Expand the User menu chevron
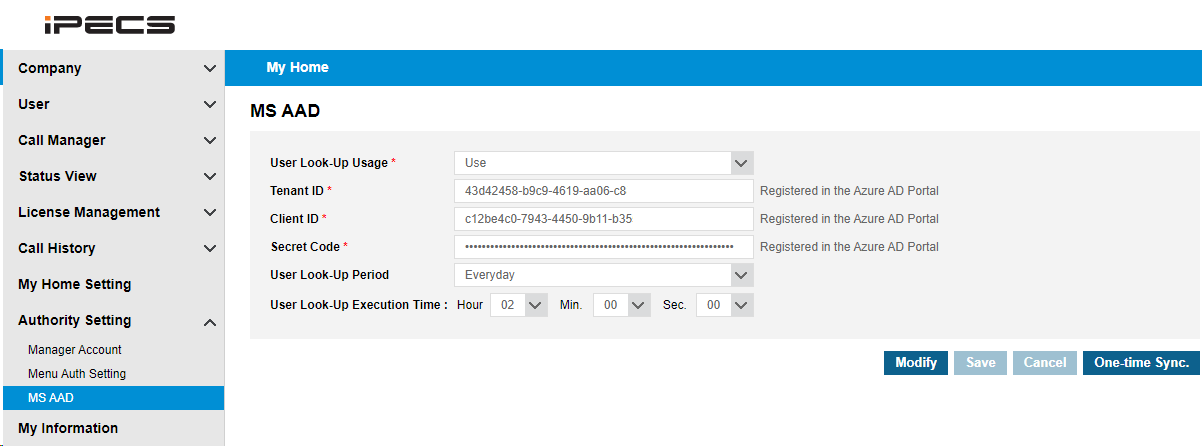Viewport: 1202px width, 446px height. pos(209,105)
